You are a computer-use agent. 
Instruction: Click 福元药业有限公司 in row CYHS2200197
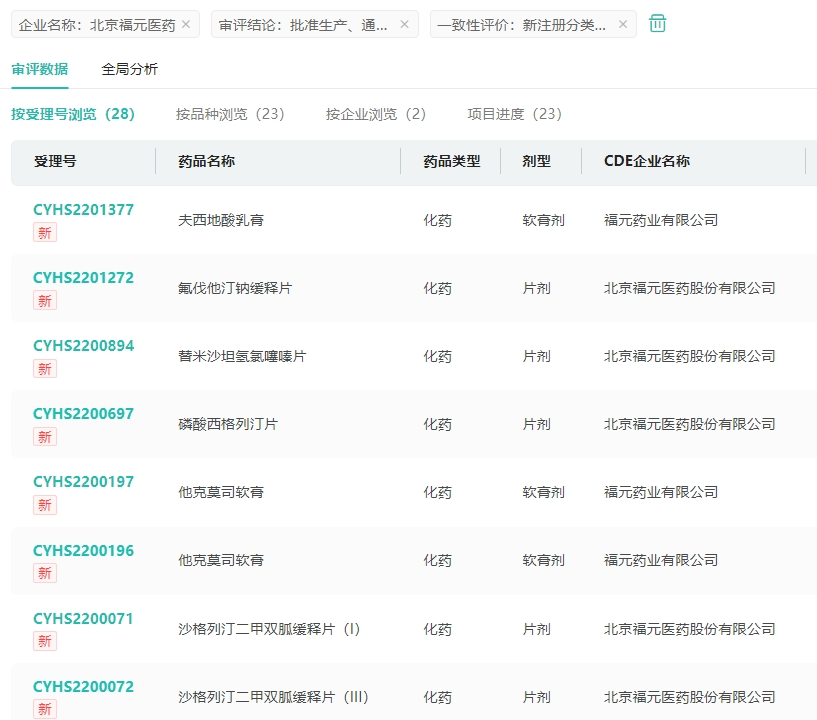[x=661, y=492]
